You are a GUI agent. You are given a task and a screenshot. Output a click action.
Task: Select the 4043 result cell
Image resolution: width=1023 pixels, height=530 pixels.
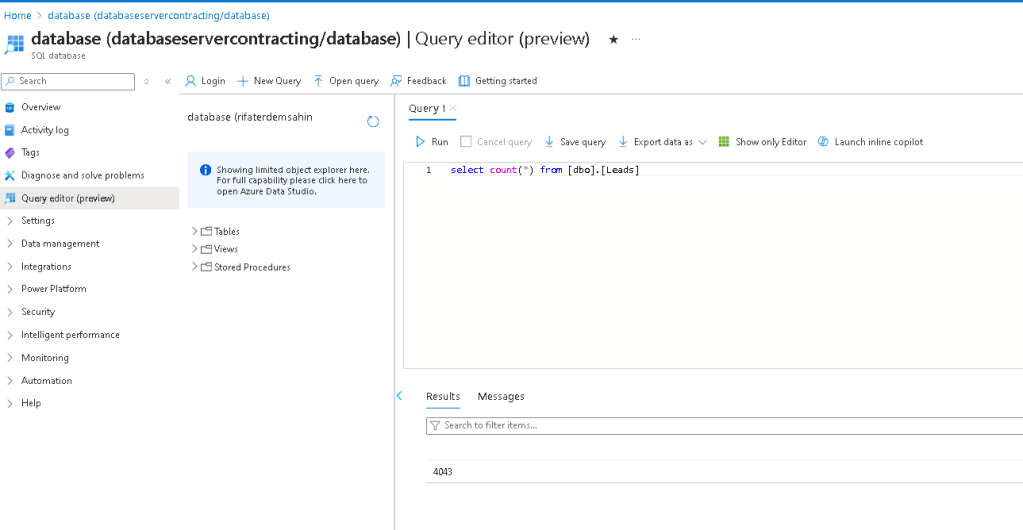point(443,472)
